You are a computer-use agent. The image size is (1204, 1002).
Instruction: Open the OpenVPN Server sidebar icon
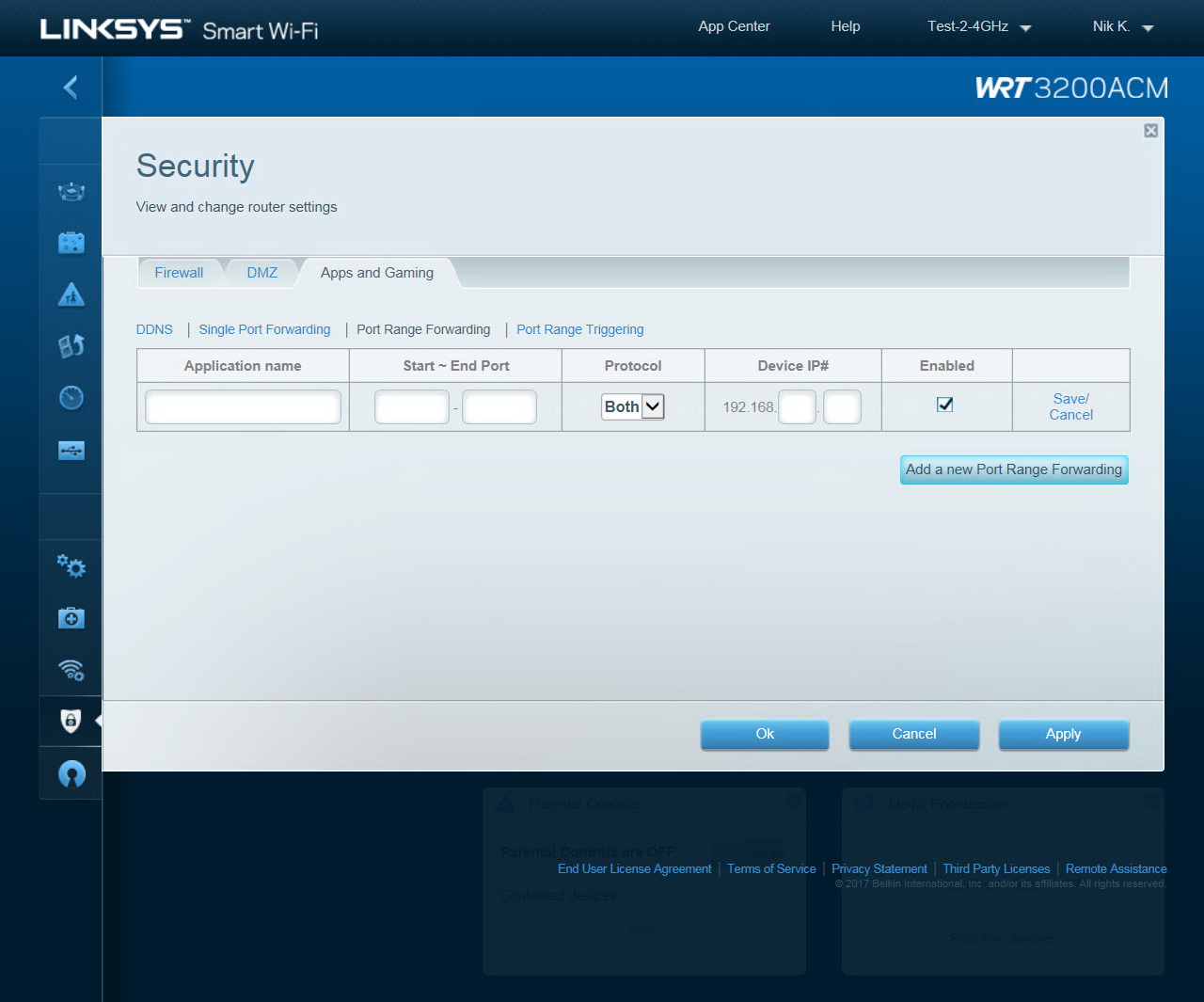(x=71, y=773)
